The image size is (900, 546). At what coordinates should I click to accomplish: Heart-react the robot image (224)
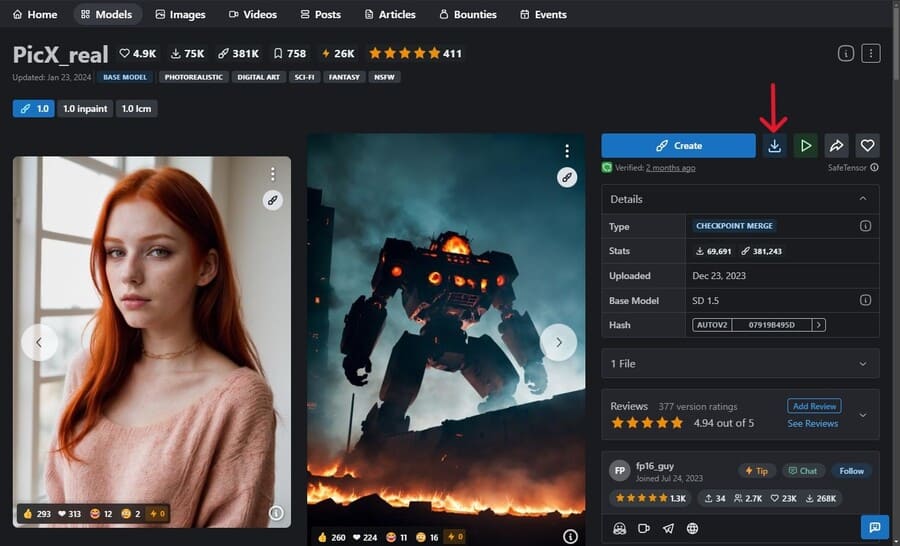pyautogui.click(x=364, y=537)
